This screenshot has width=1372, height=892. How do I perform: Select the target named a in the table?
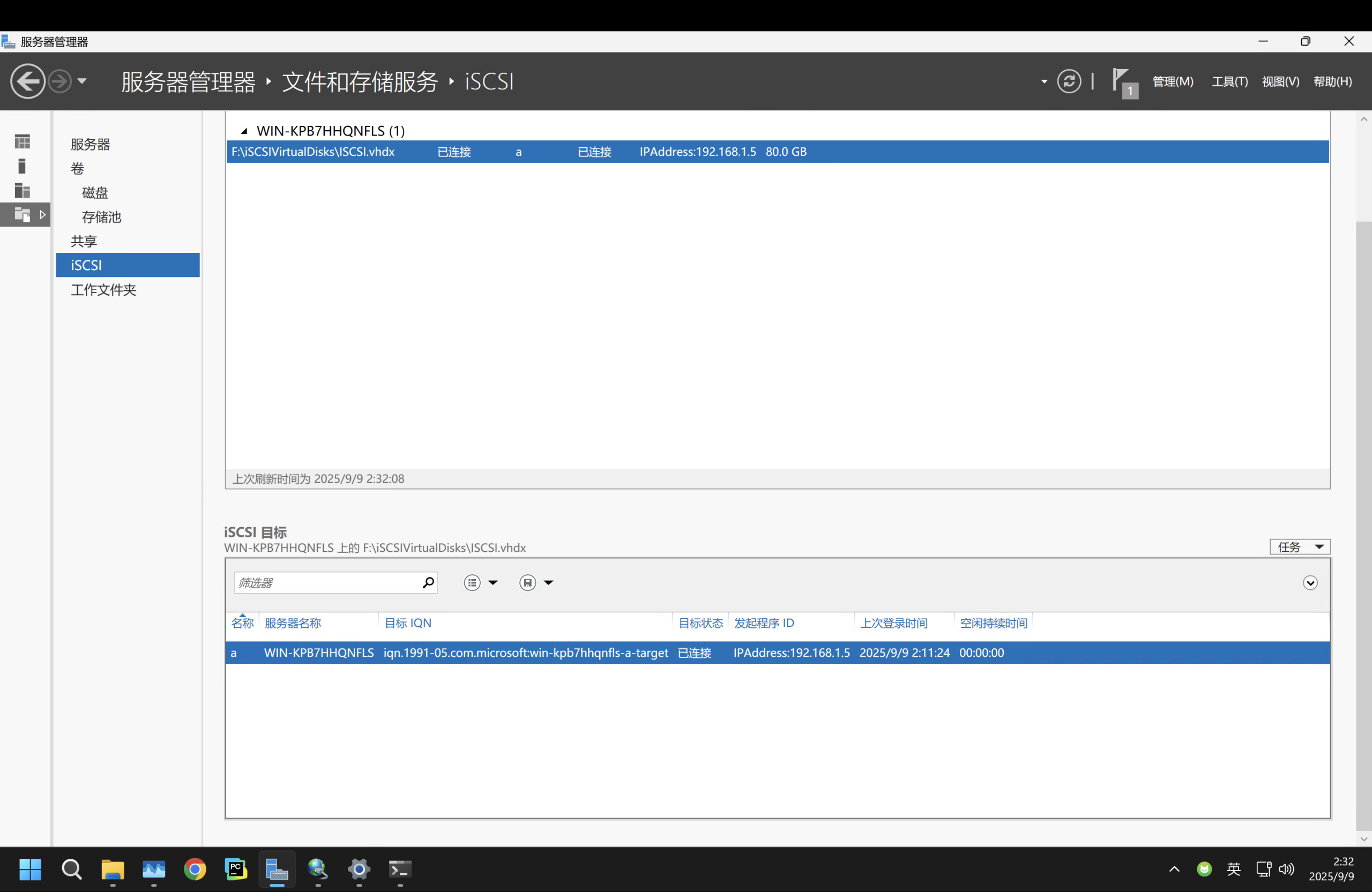coord(234,653)
